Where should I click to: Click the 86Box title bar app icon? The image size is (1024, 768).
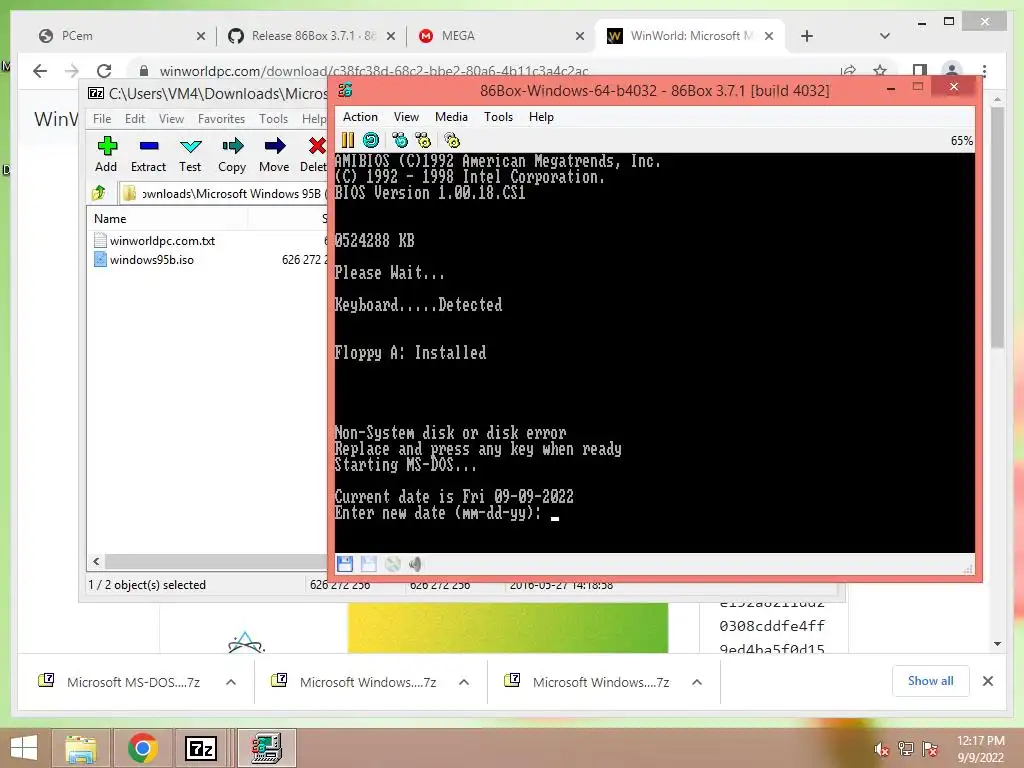coord(345,90)
